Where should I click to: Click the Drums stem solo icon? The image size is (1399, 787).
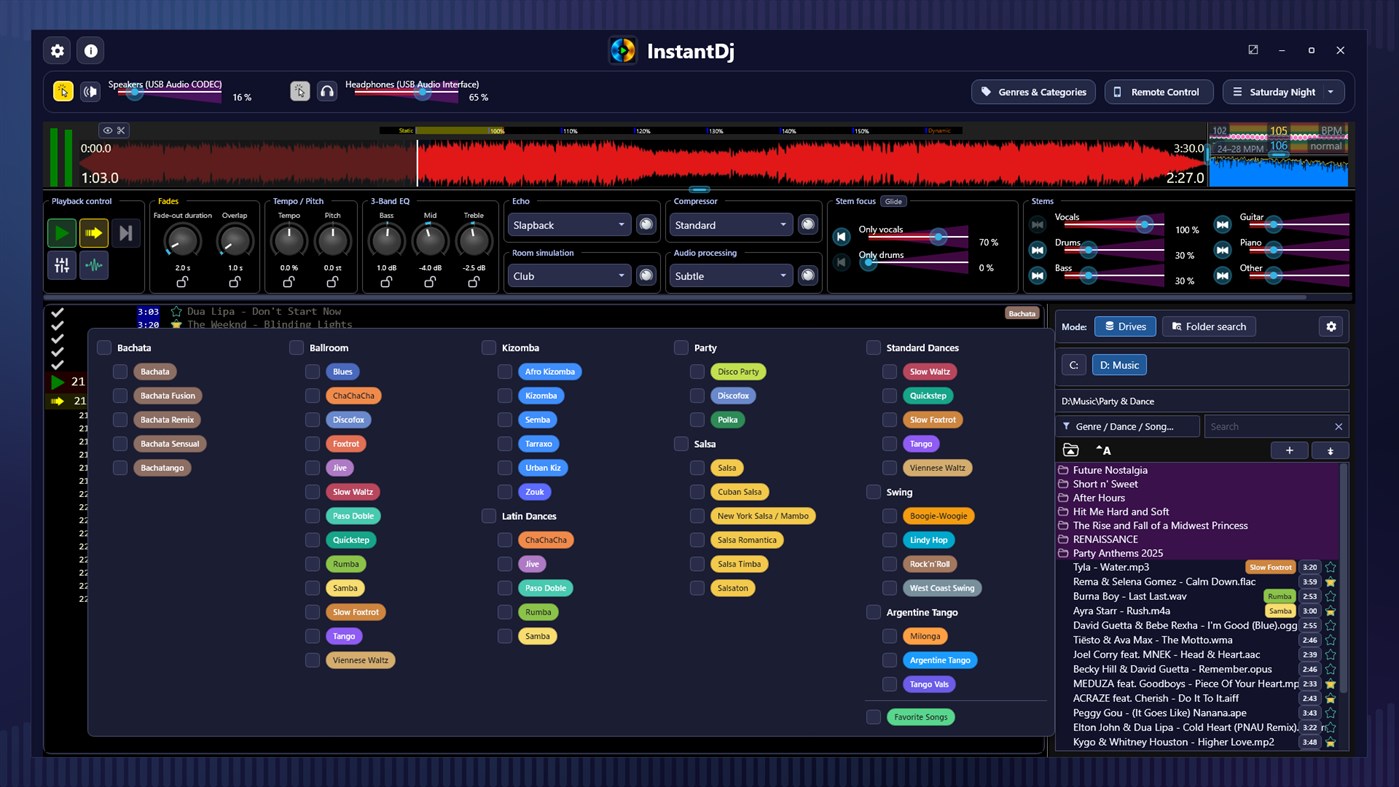pyautogui.click(x=1038, y=250)
